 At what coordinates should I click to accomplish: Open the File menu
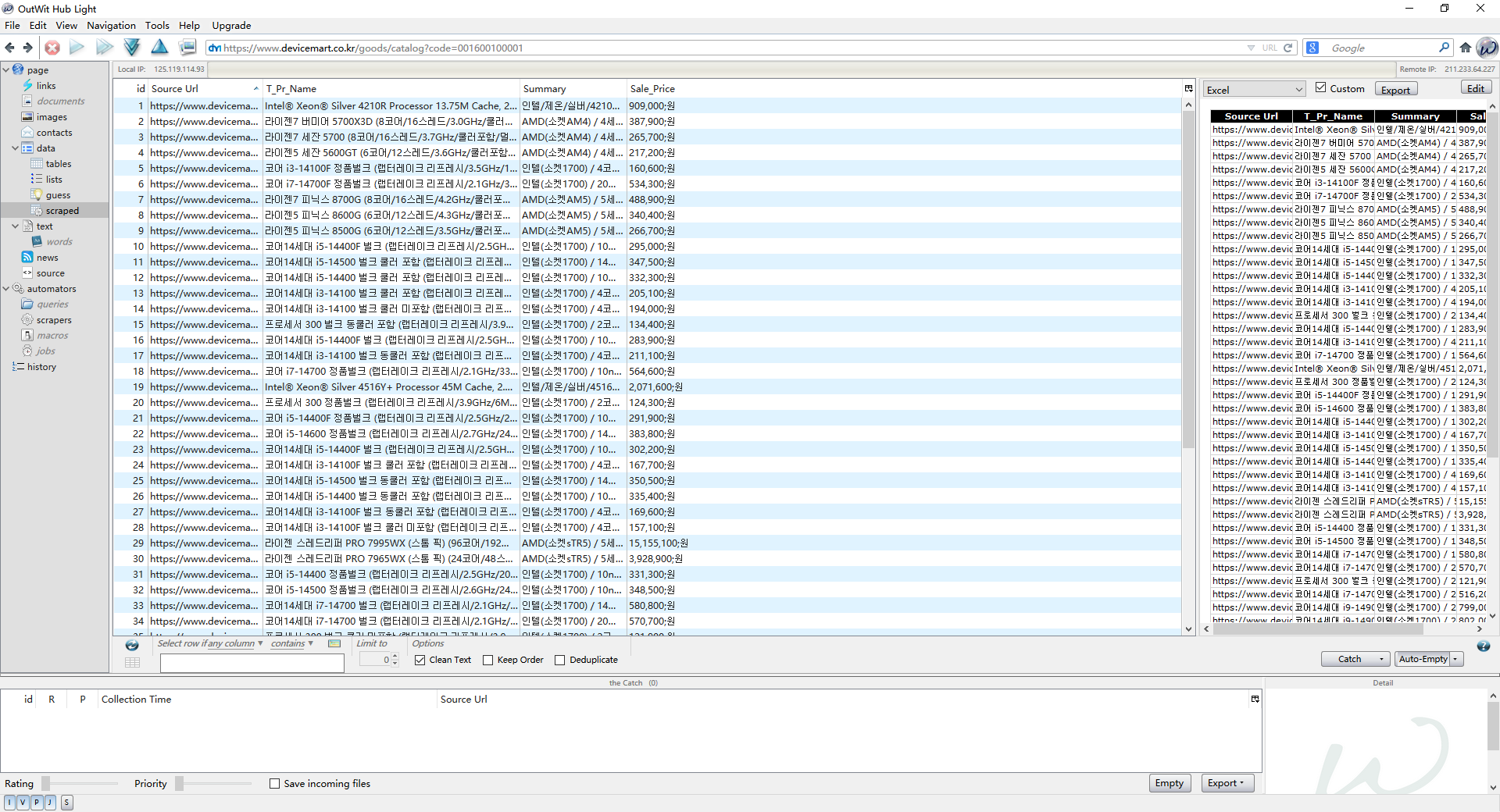click(x=12, y=25)
